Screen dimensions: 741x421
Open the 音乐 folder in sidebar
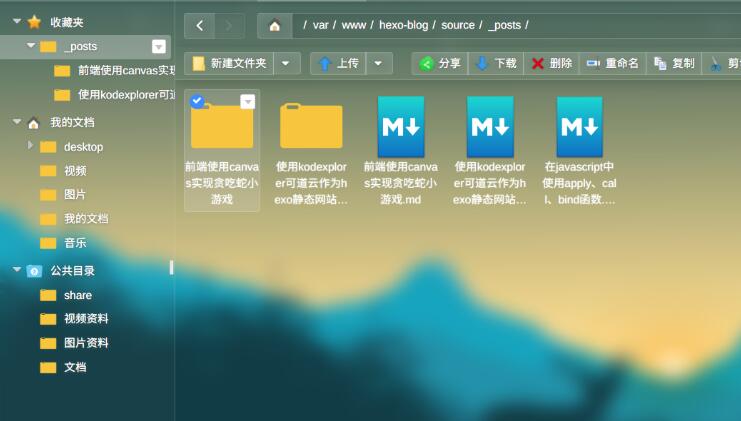75,243
